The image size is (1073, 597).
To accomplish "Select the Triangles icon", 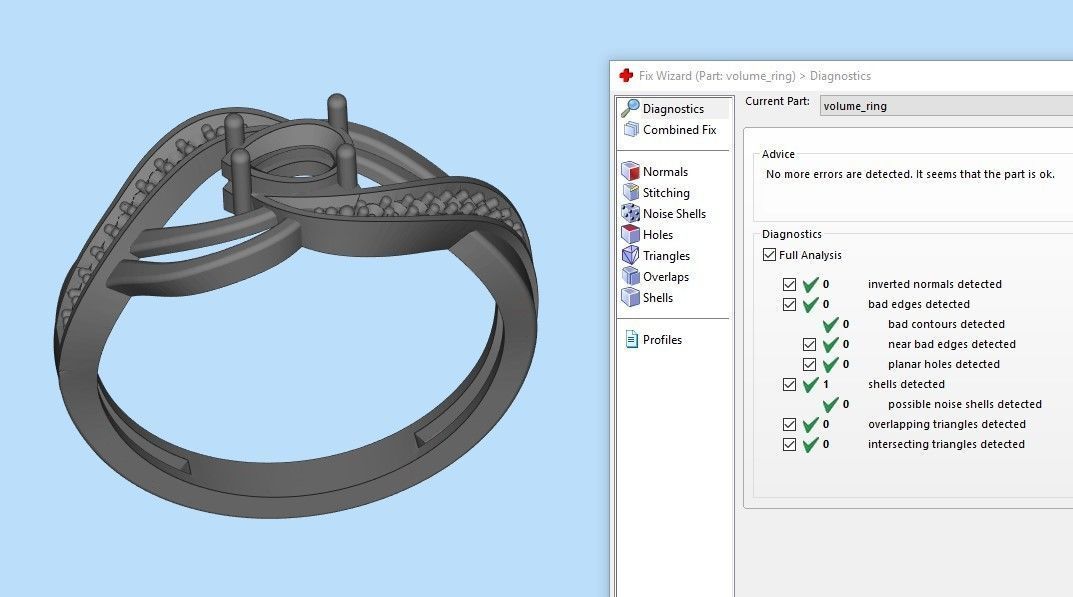I will coord(630,255).
